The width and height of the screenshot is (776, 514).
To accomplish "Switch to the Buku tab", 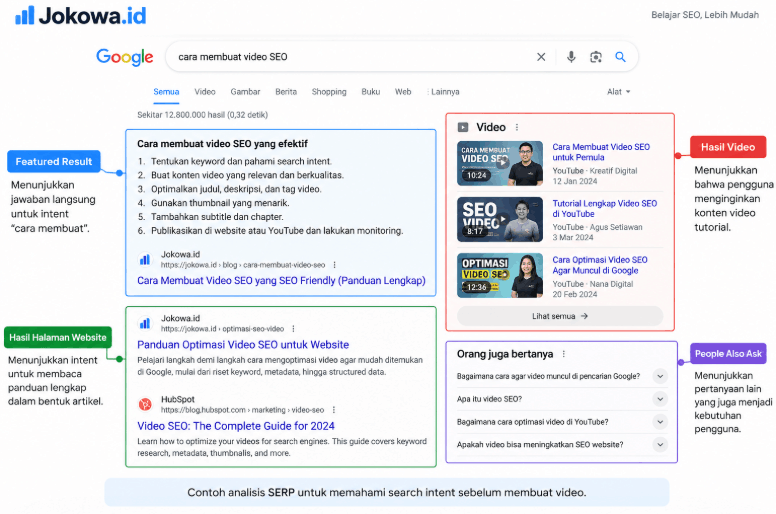I will 371,92.
